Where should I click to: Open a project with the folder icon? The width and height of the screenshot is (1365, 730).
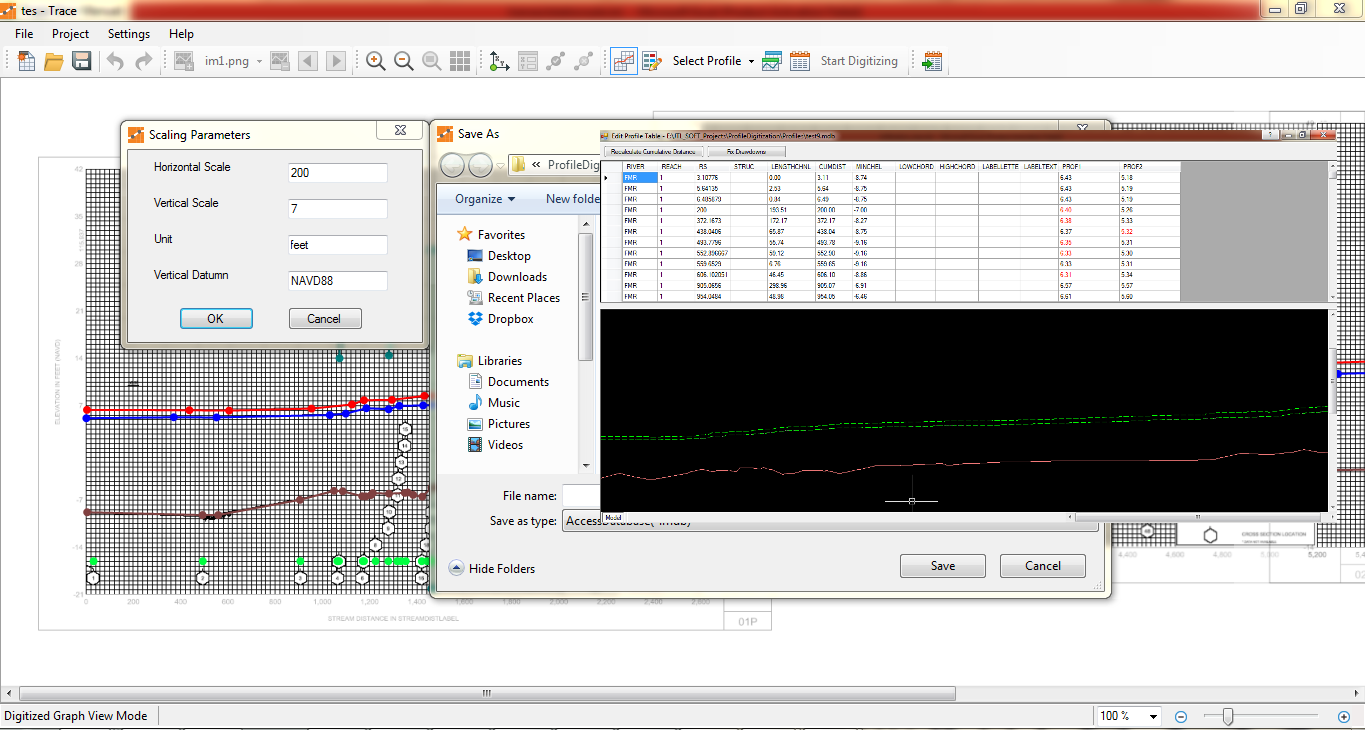(54, 61)
